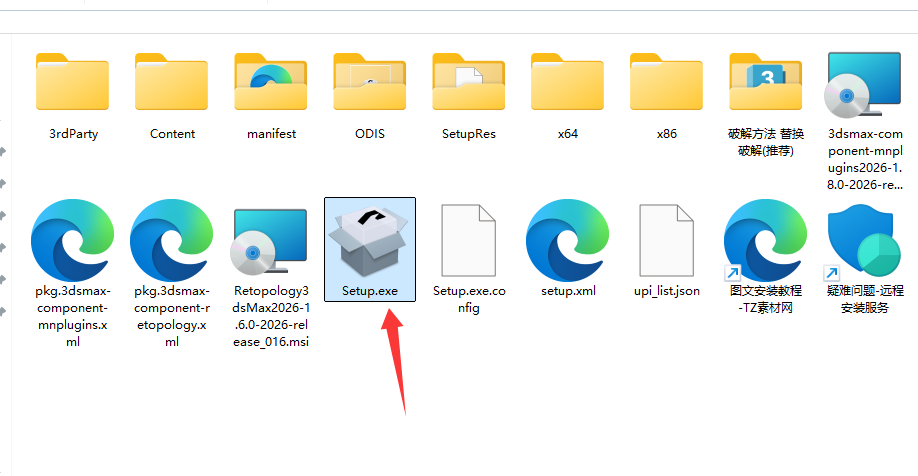The width and height of the screenshot is (918, 476).
Task: Select the pkg.3dsmax-component-mnplugins.xml file icon
Action: tap(73, 240)
